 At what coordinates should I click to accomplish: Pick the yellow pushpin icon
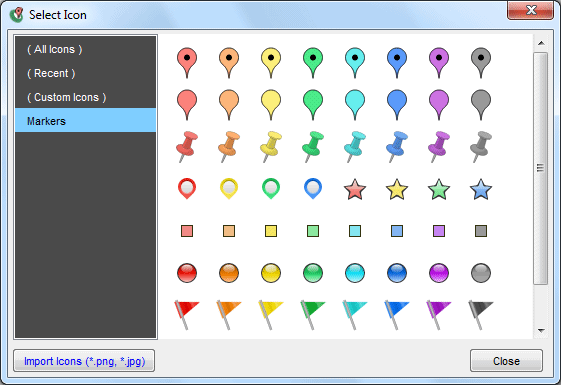pos(271,147)
